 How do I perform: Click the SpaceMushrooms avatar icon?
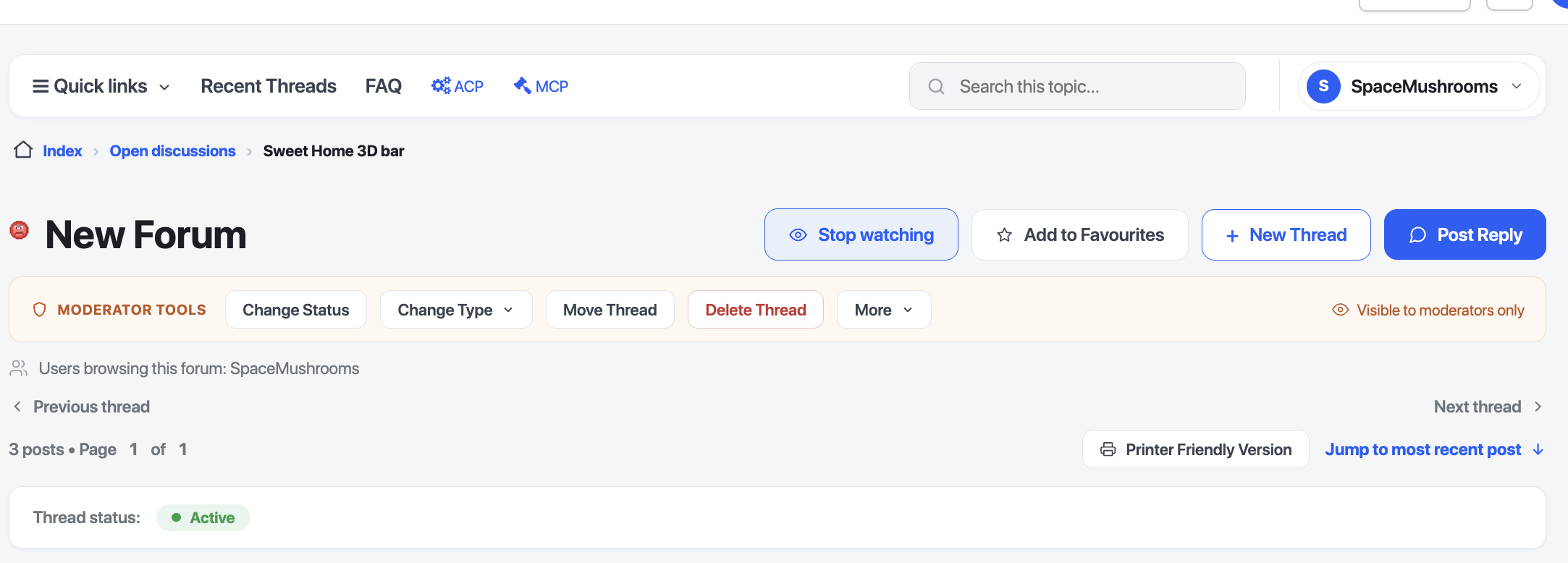(x=1323, y=86)
